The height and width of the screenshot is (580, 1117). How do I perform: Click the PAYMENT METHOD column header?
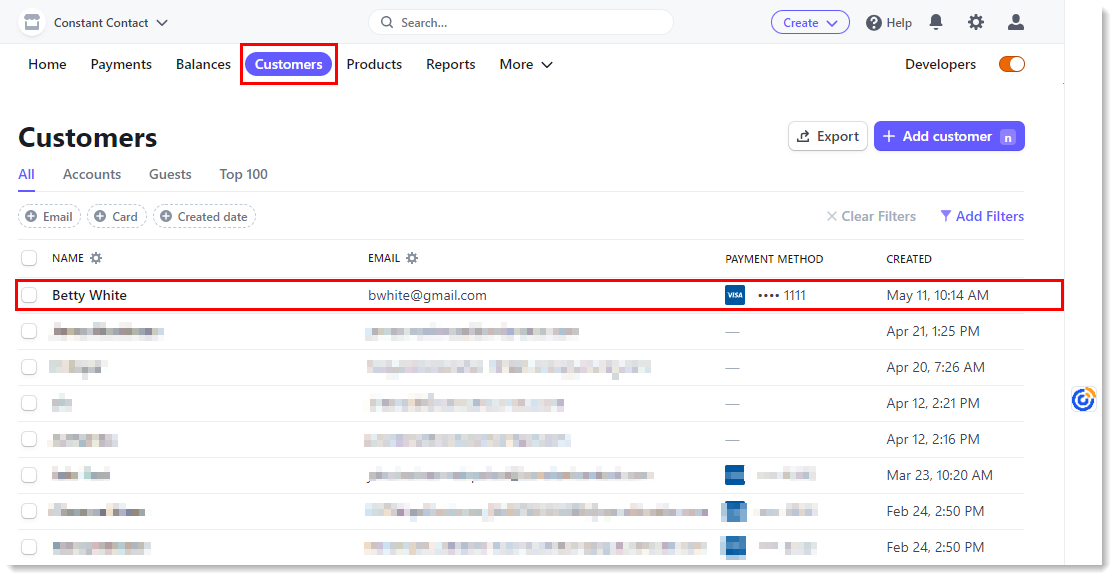pos(774,259)
